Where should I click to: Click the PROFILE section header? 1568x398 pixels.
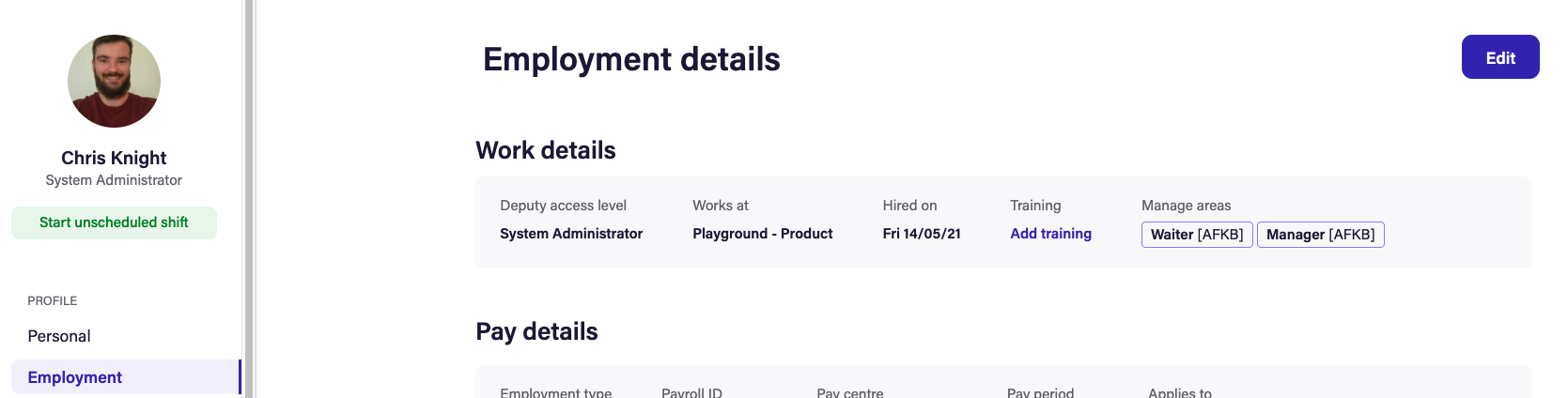(53, 301)
